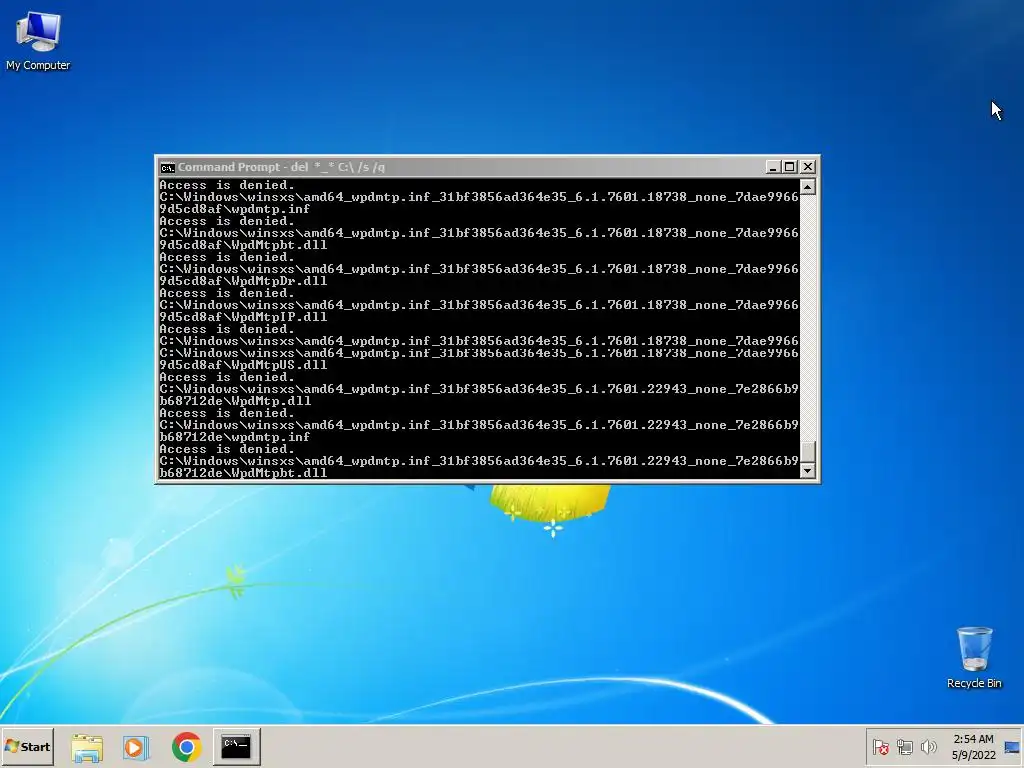Launch Windows Media Player from the taskbar
Viewport: 1024px width, 768px height.
pyautogui.click(x=136, y=746)
